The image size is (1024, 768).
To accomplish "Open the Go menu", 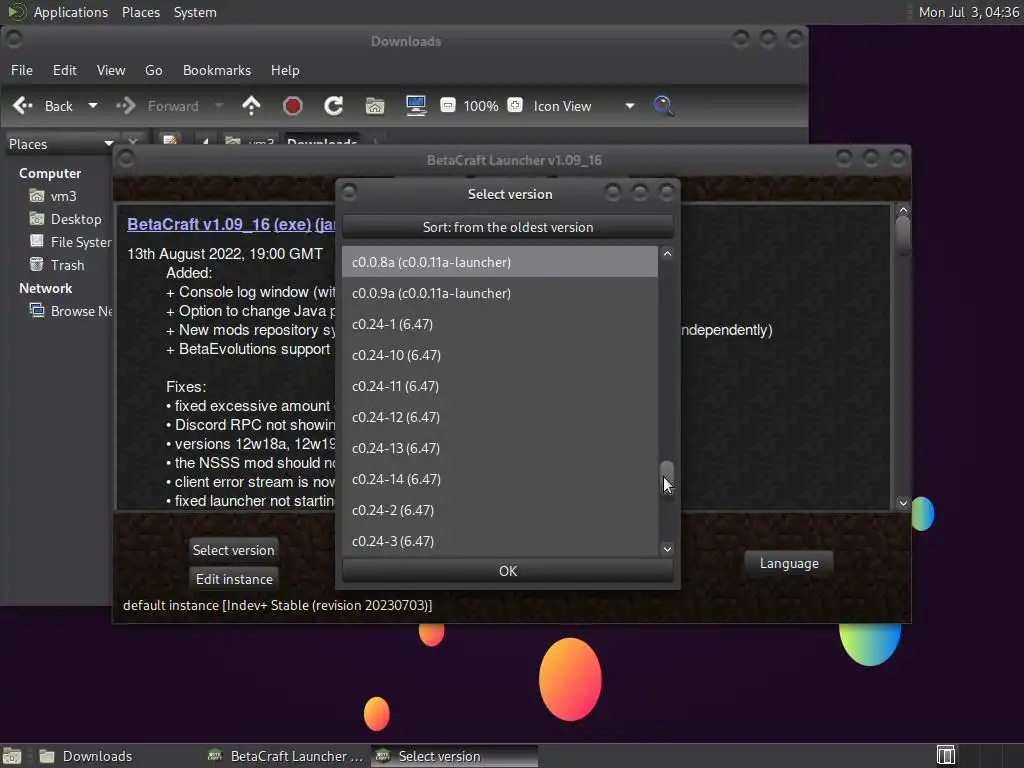I will [x=153, y=70].
